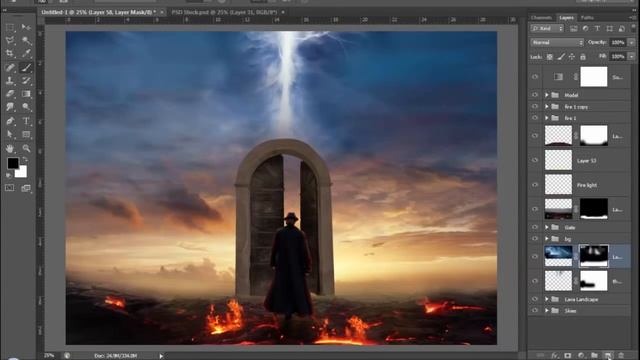This screenshot has width=640, height=360.
Task: Select the Gradient tool
Action: [x=26, y=94]
